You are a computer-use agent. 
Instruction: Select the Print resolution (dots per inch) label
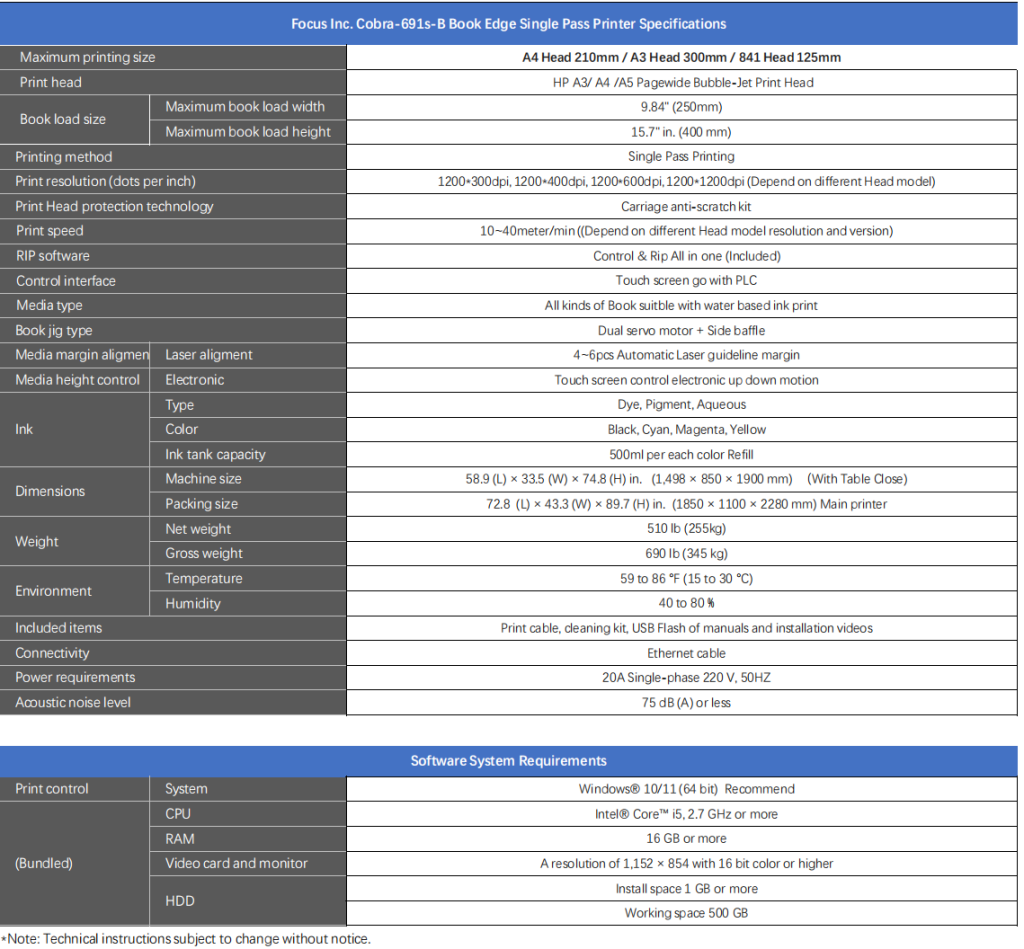pos(106,182)
